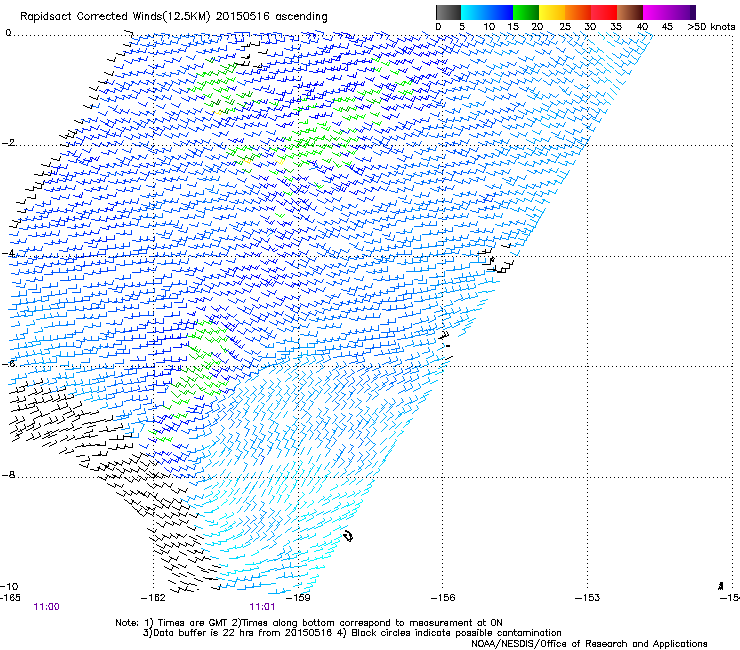Click the cyan 5-10 knots legend swatch

[x=474, y=12]
